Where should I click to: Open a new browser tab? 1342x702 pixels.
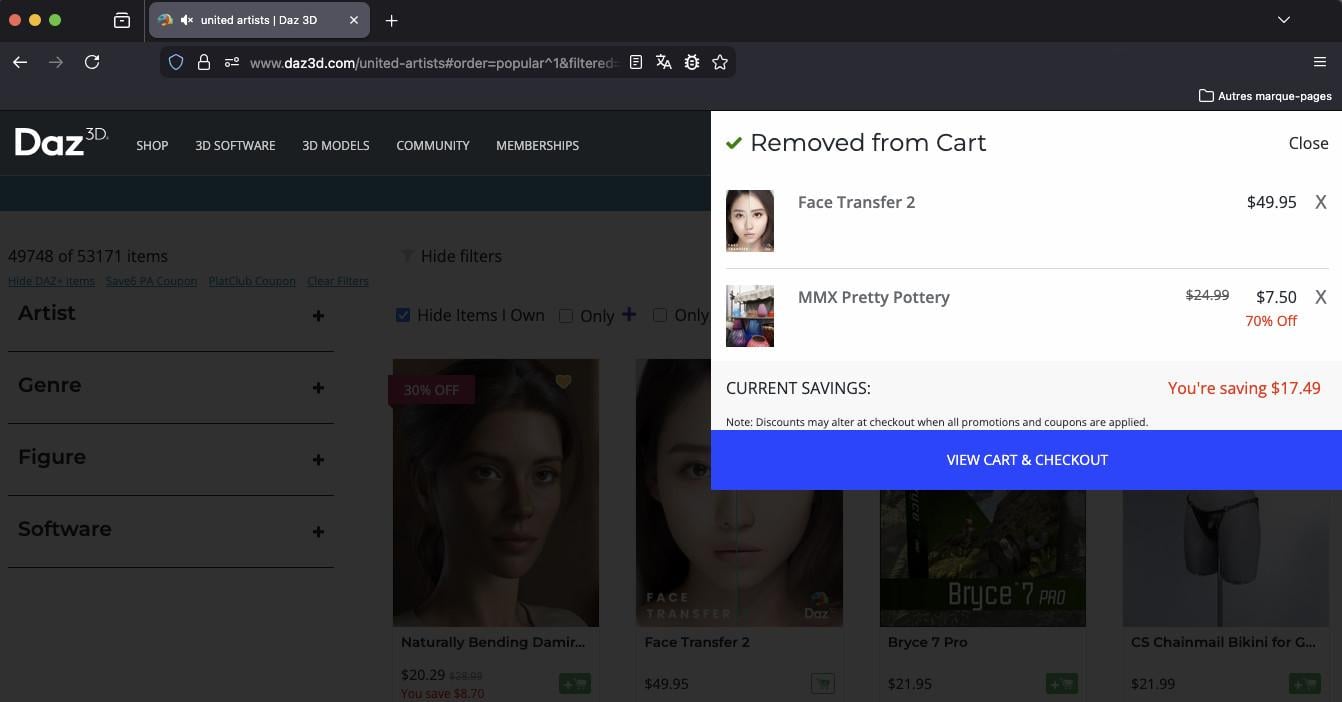coord(392,20)
